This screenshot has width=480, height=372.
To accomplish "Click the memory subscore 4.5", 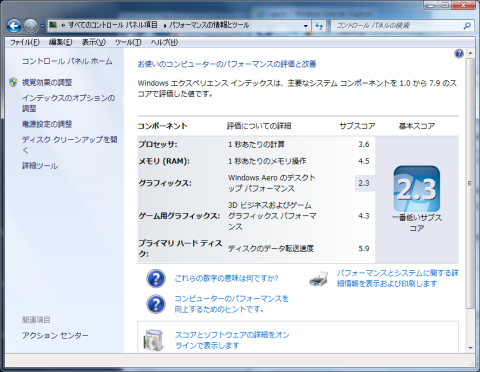I will pos(364,161).
